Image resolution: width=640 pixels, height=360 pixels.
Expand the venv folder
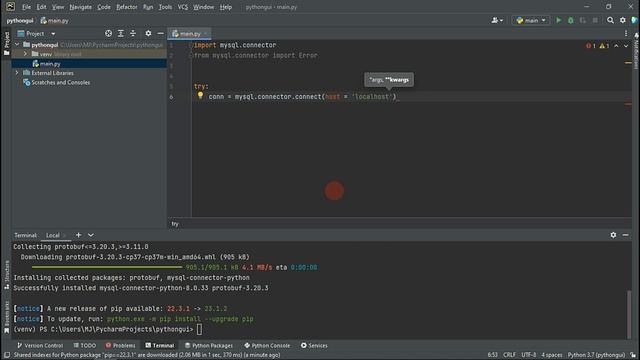25,54
